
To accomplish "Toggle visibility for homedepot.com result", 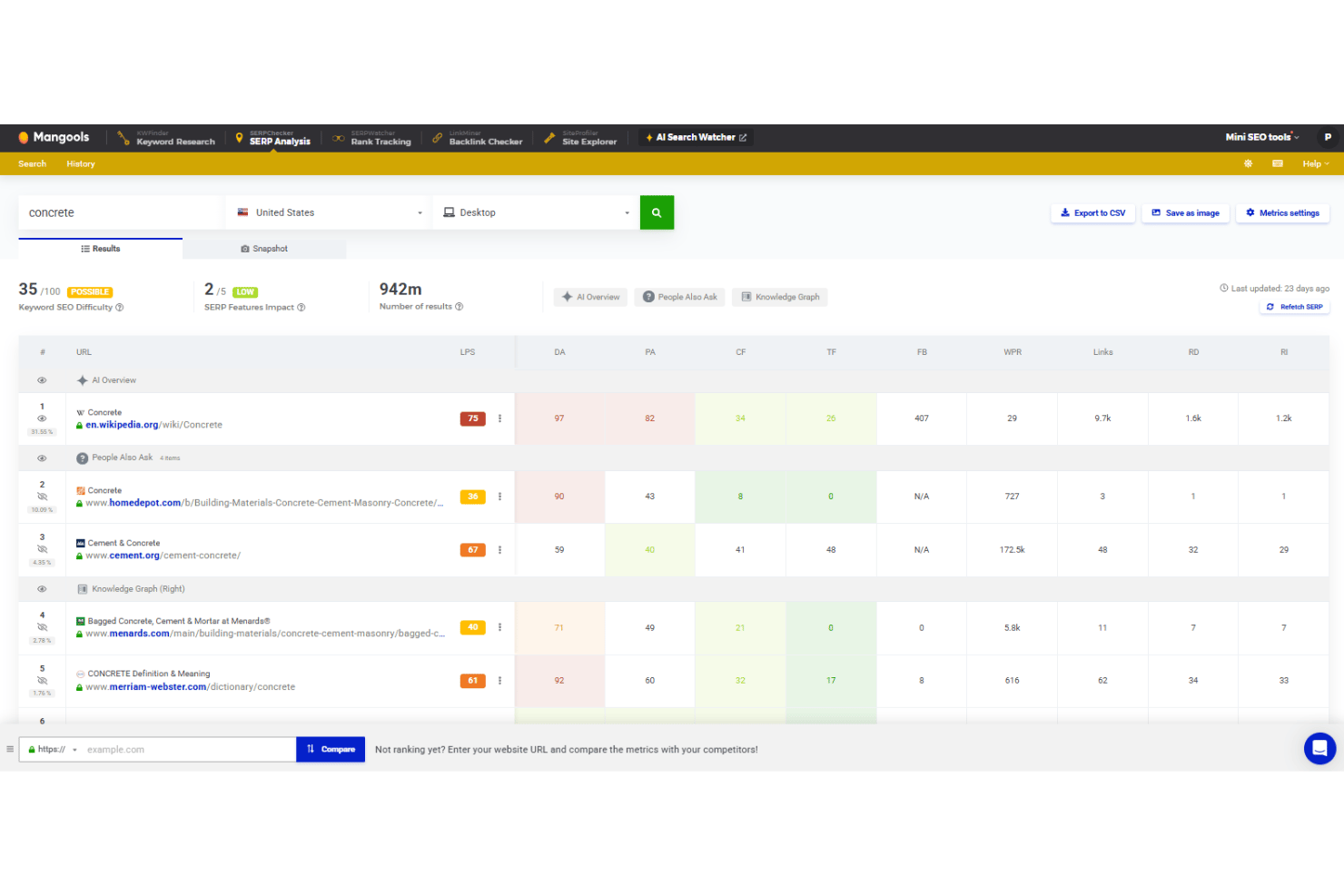I will coord(42,497).
